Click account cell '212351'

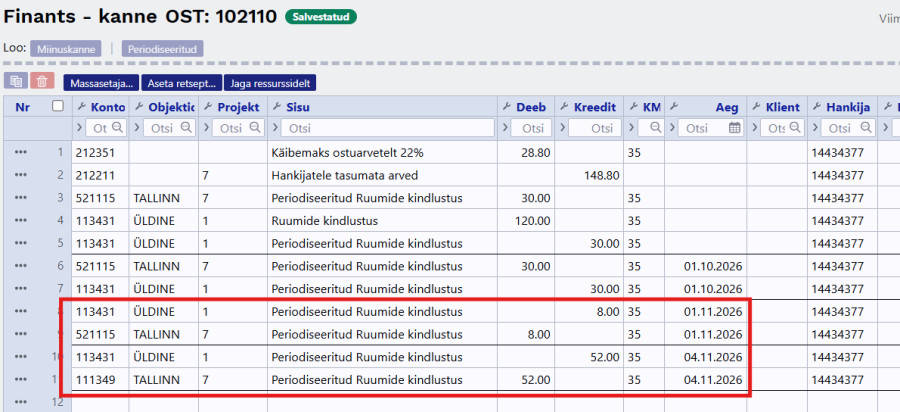pos(100,153)
